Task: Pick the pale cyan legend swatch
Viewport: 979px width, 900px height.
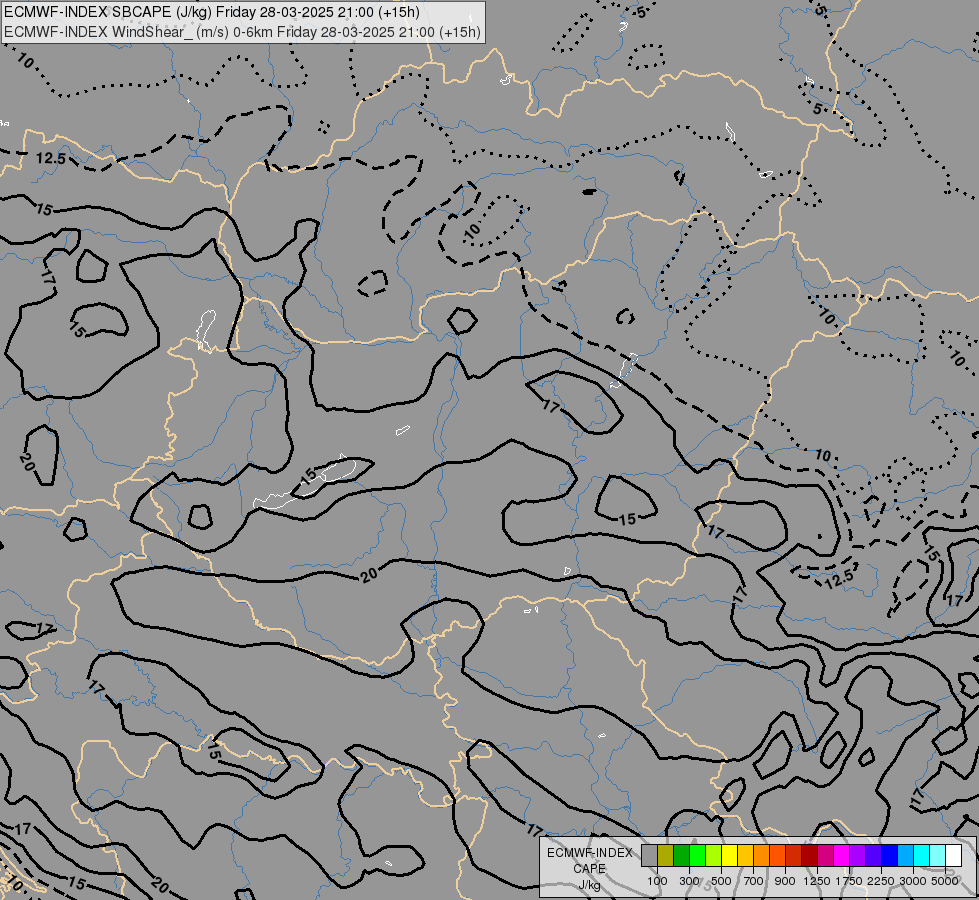Action: pyautogui.click(x=938, y=856)
